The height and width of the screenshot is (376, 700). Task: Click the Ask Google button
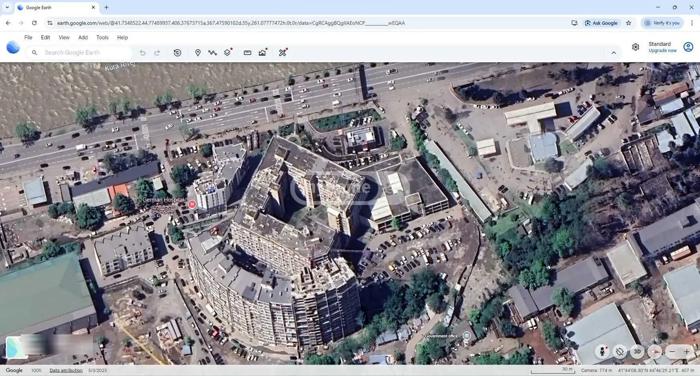point(601,23)
